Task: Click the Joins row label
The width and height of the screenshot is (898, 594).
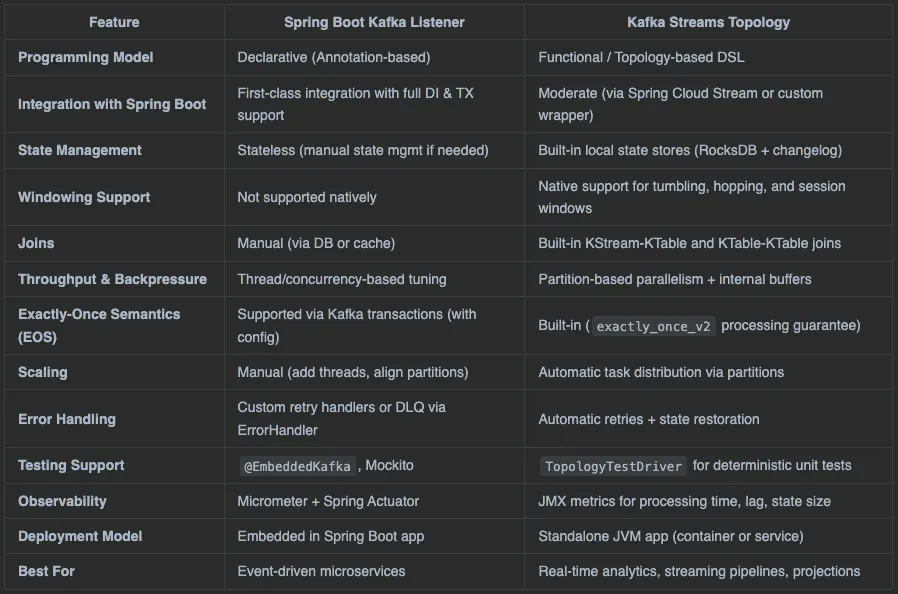Action: click(36, 243)
